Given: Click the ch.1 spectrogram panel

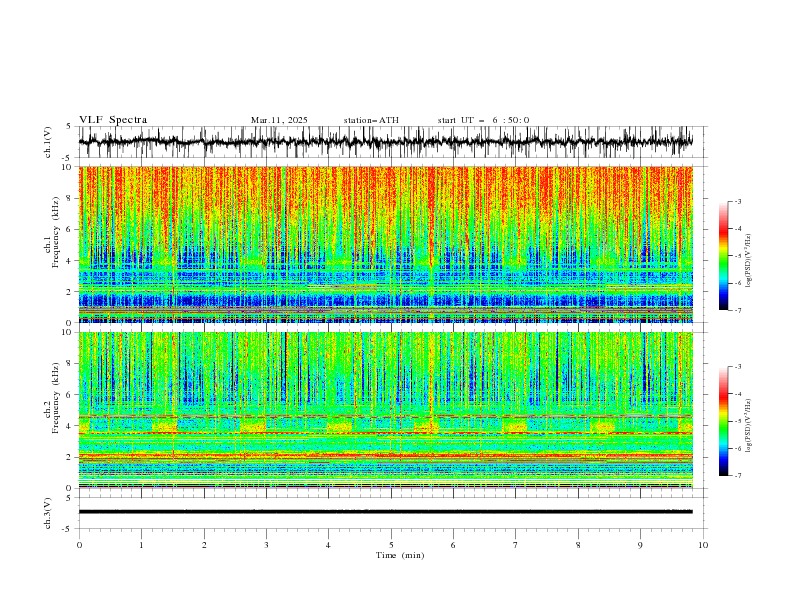Looking at the screenshot, I should click(x=386, y=244).
